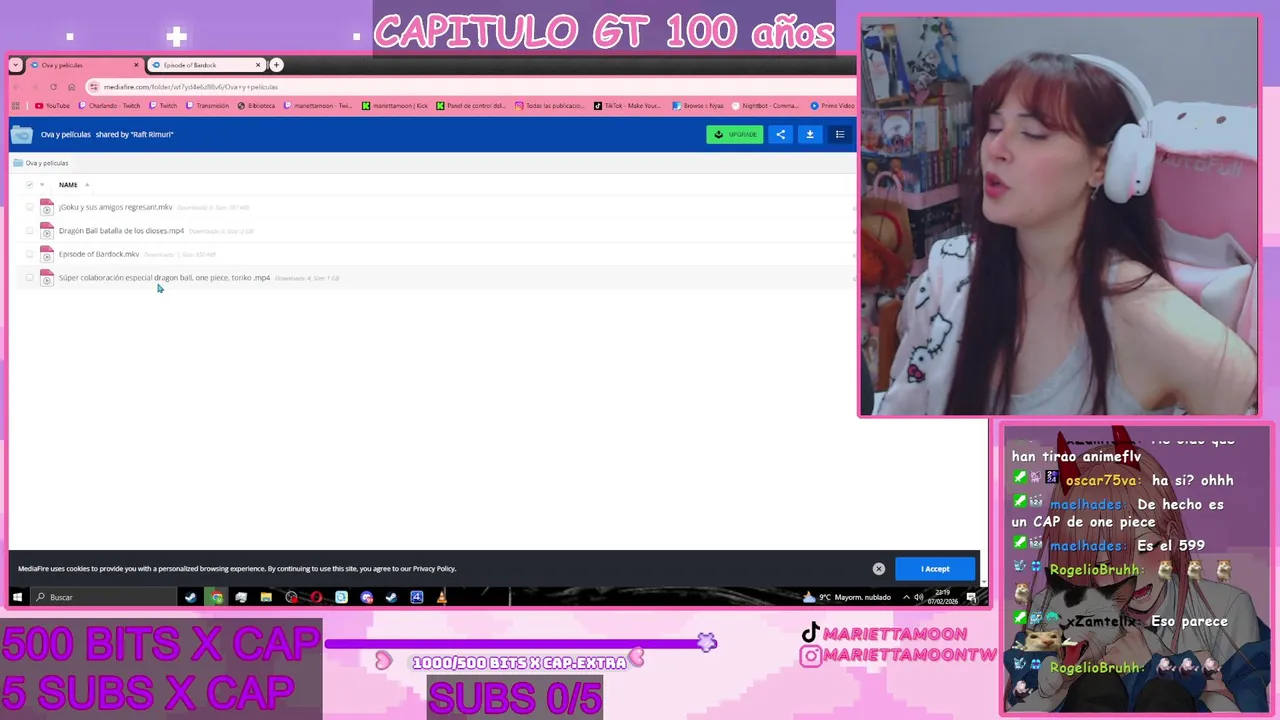Toggle the select-all checkbox in header
Screen dimensions: 1280x720
pos(29,185)
